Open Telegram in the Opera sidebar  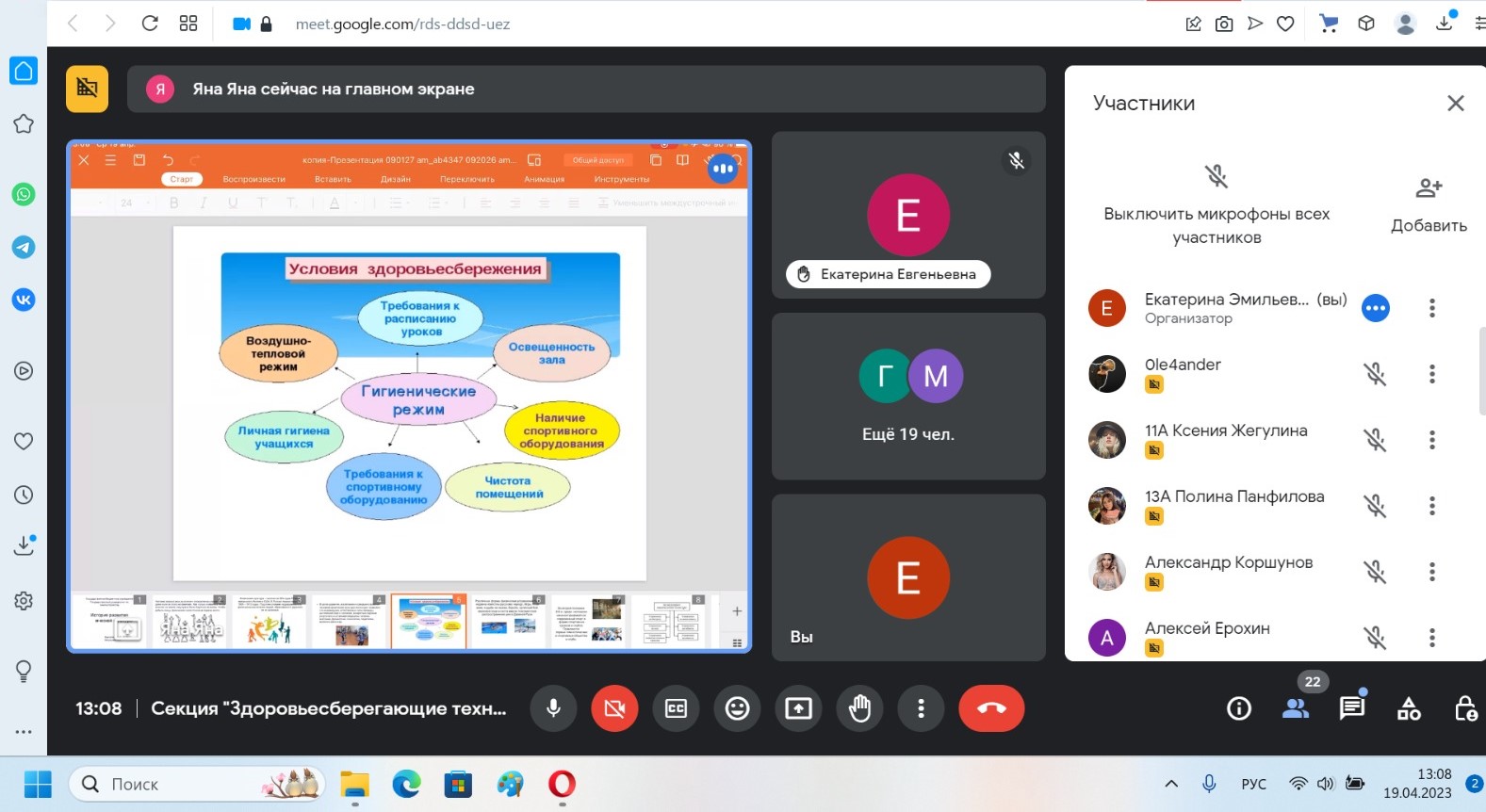coord(24,247)
